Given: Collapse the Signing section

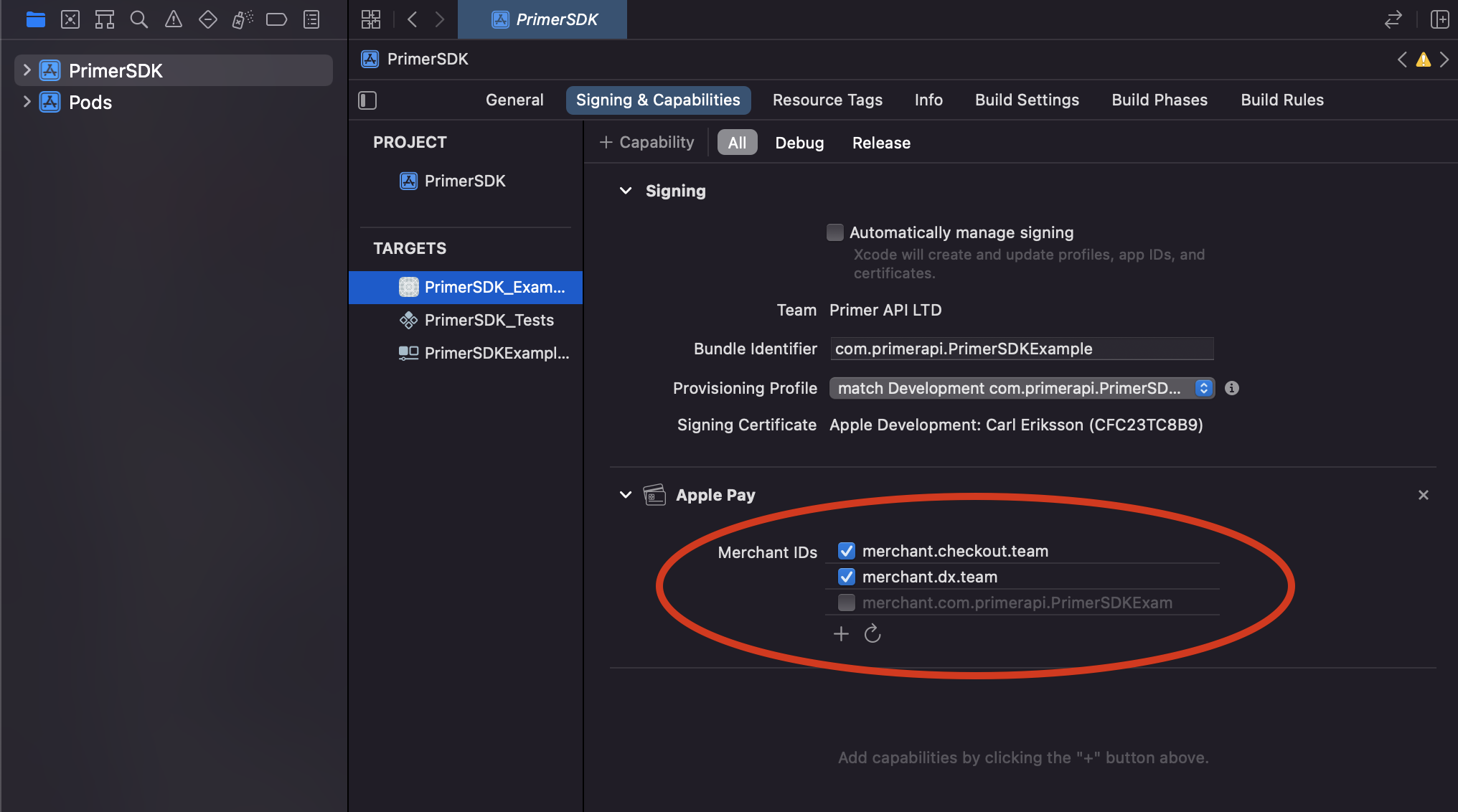Looking at the screenshot, I should tap(626, 191).
